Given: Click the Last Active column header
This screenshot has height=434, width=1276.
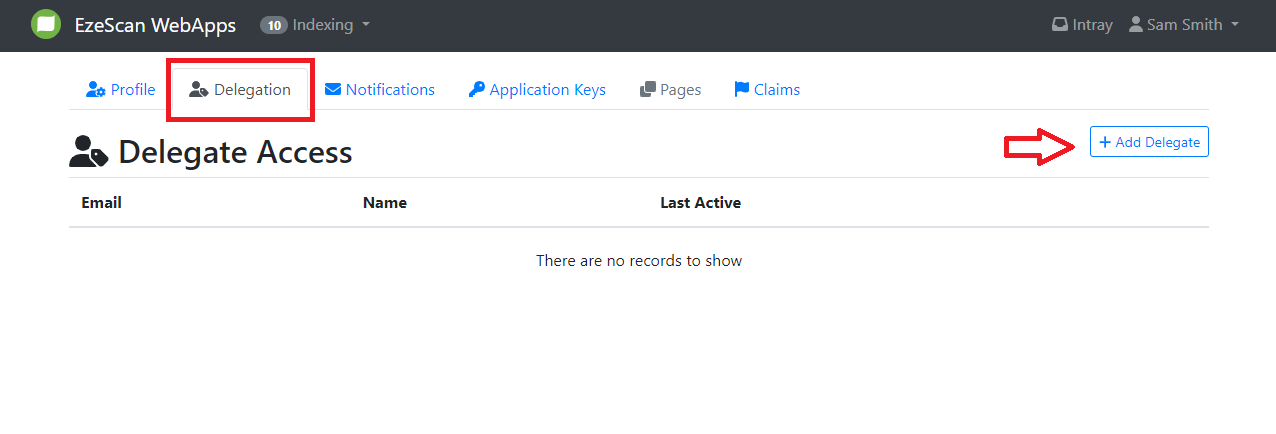Looking at the screenshot, I should point(700,203).
